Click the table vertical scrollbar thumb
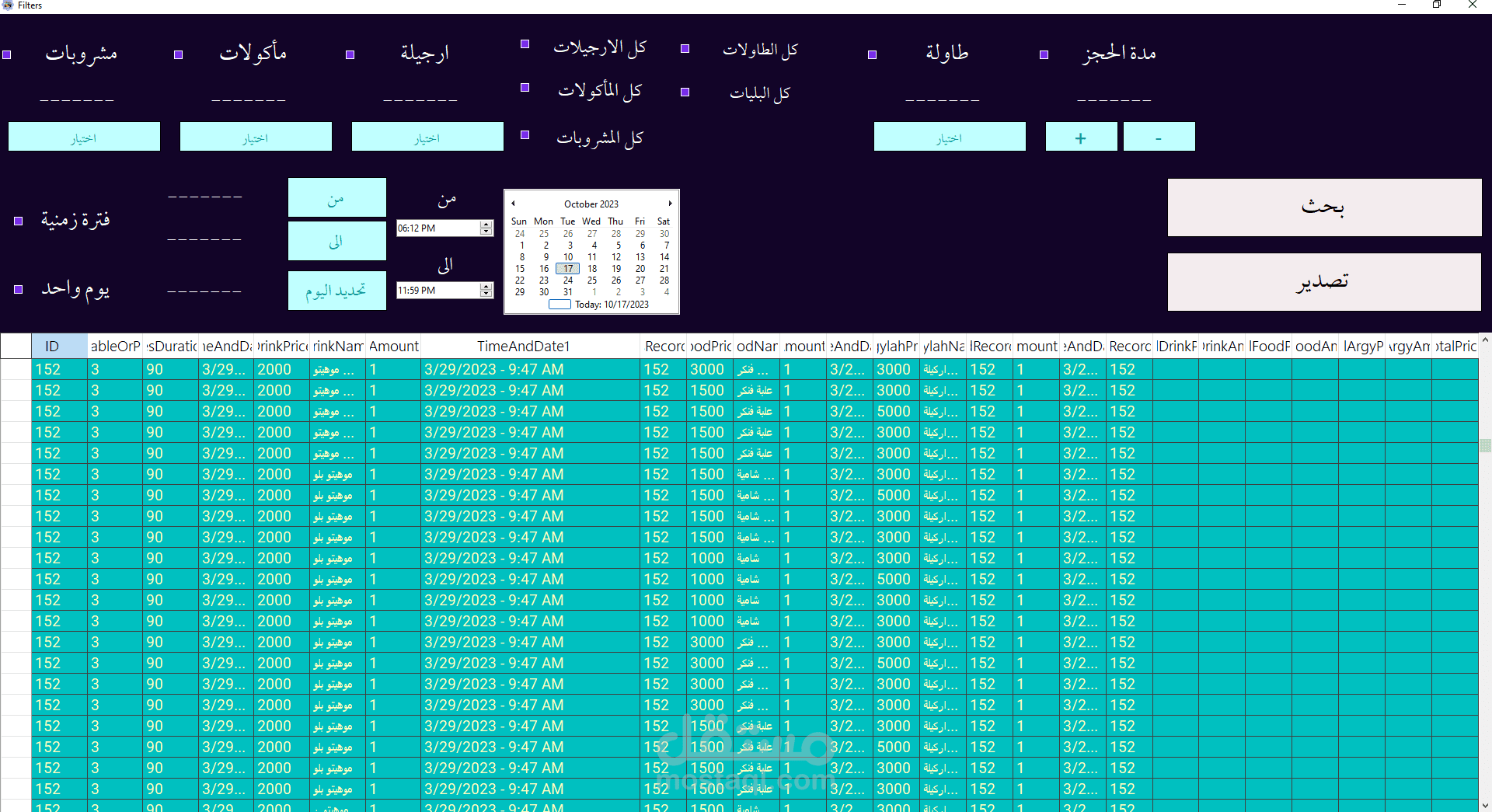Viewport: 1492px width, 812px height. pyautogui.click(x=1485, y=445)
